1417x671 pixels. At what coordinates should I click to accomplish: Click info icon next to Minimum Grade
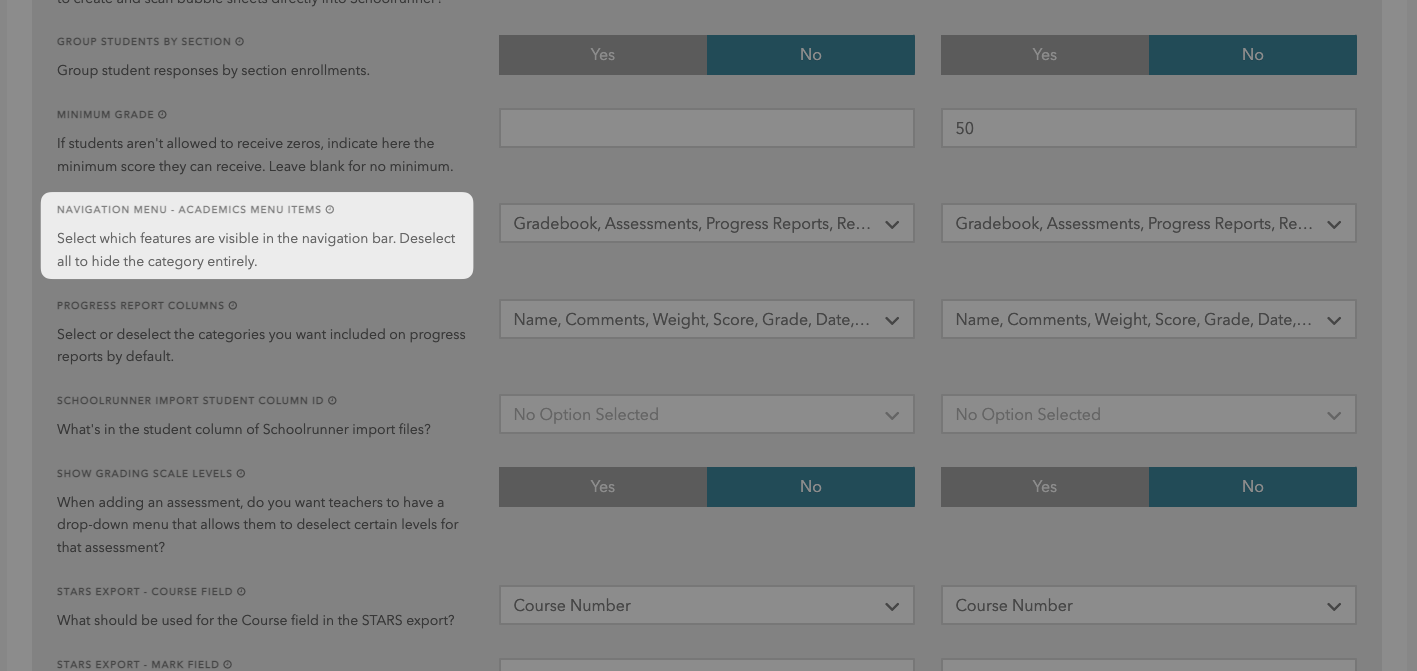[x=163, y=115]
